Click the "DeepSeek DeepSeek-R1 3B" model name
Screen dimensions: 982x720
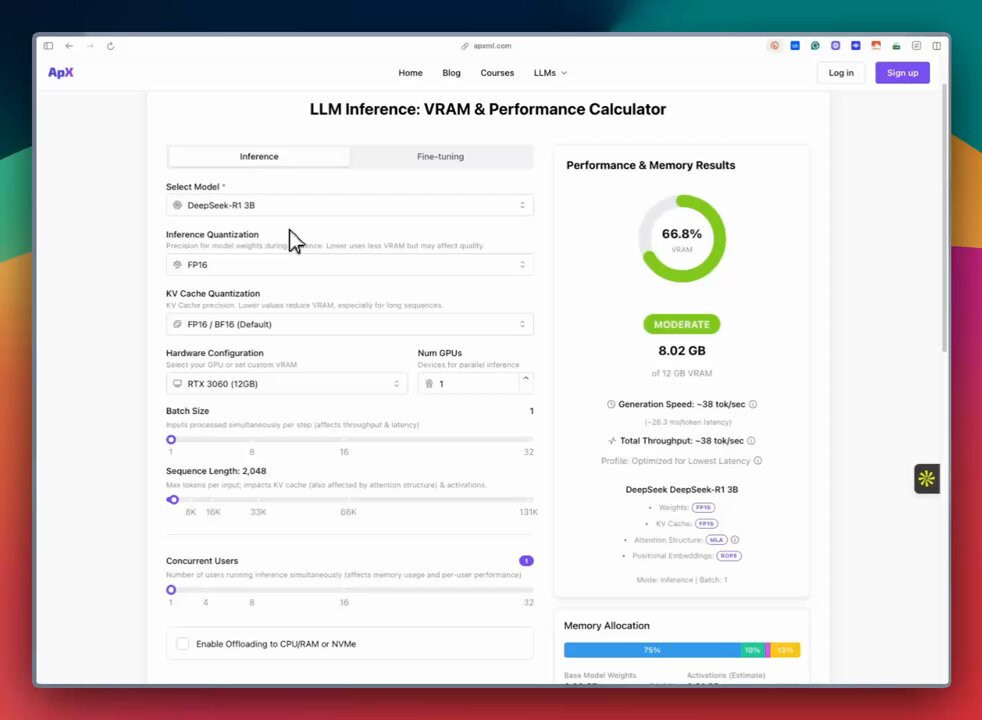click(681, 490)
